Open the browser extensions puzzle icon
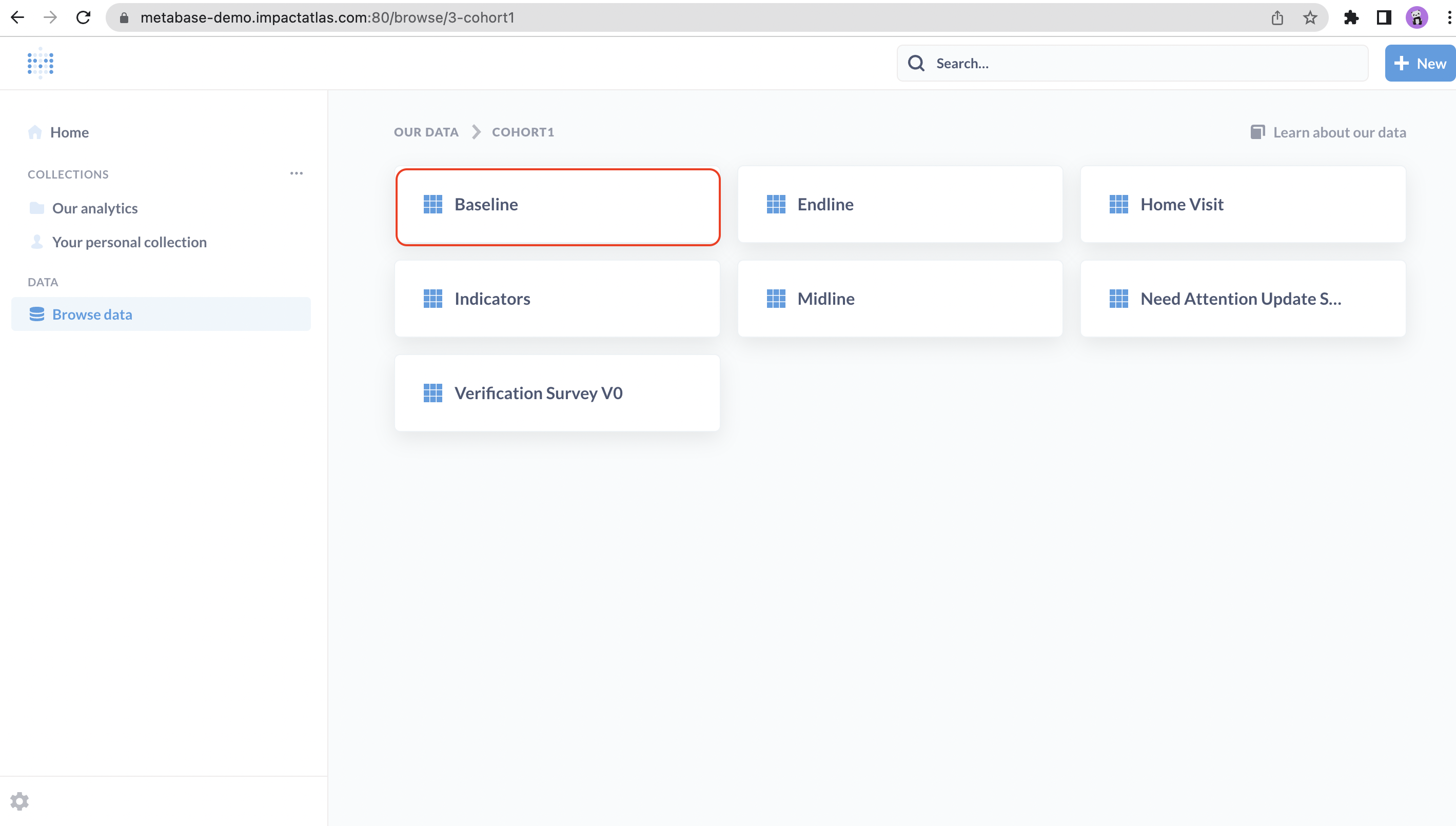 coord(1352,17)
